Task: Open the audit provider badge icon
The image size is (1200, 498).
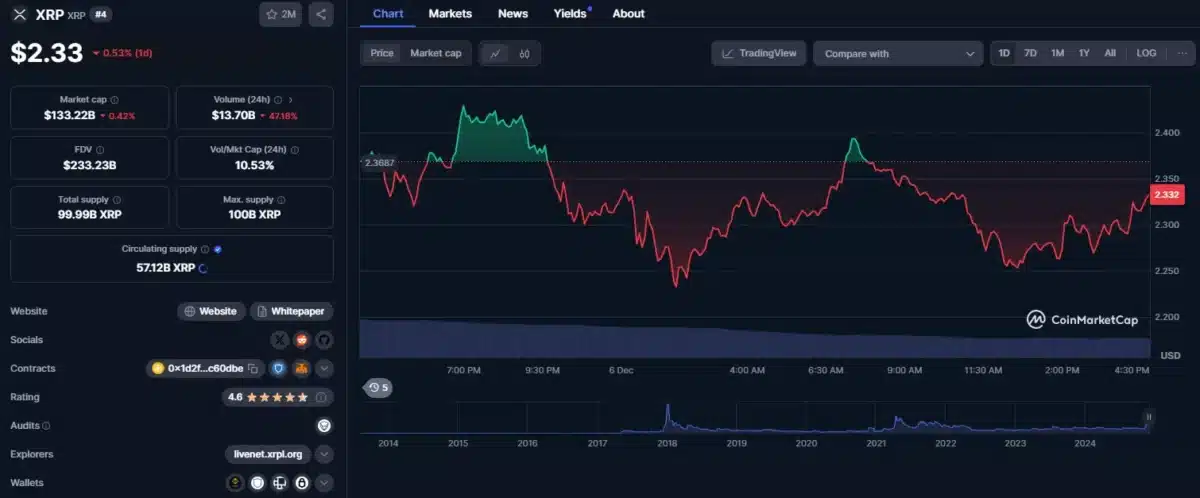Action: 324,425
